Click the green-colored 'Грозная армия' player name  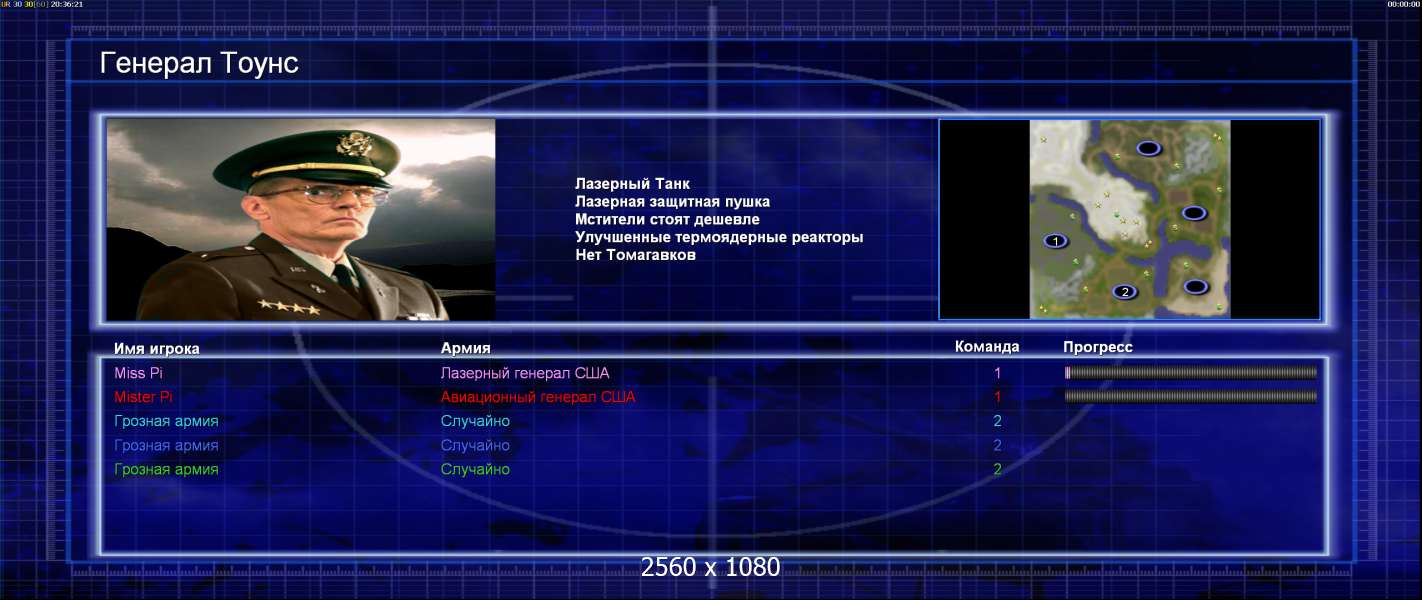pos(166,469)
